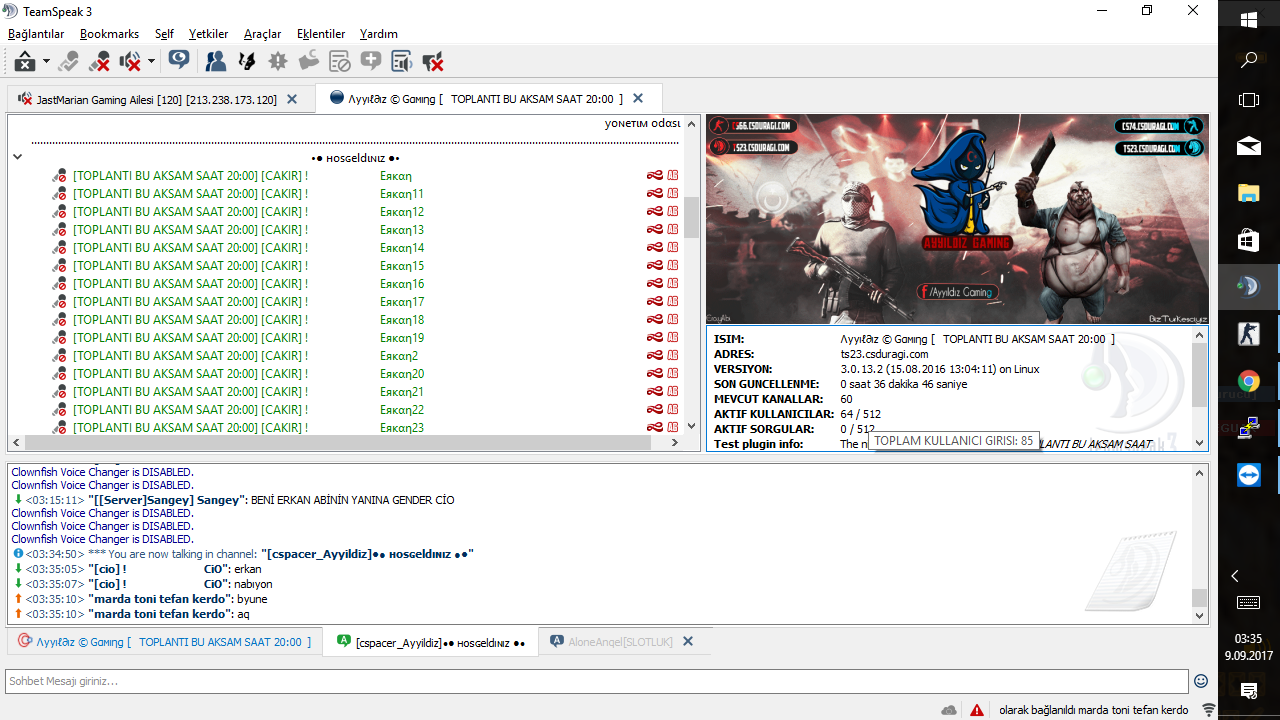
Task: Open the Bağlantılar menu
Action: pos(36,34)
